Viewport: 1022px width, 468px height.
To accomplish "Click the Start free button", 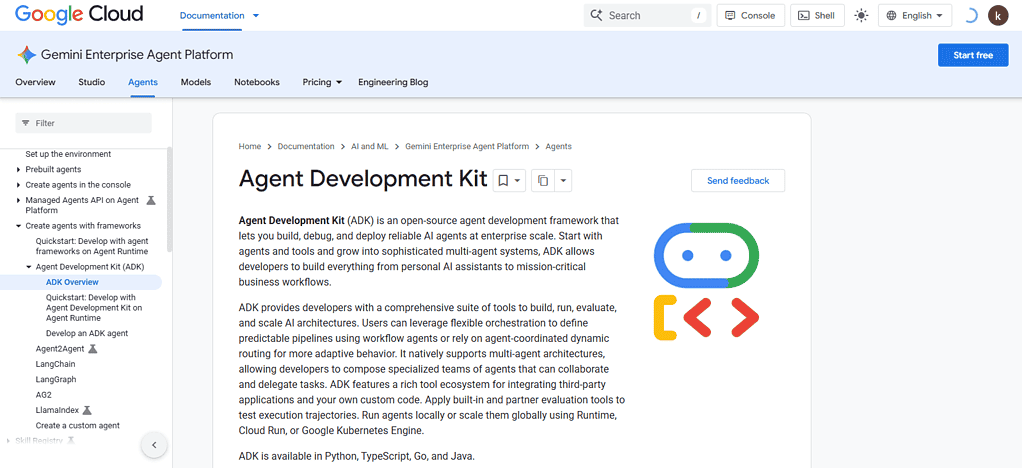I will (x=973, y=55).
